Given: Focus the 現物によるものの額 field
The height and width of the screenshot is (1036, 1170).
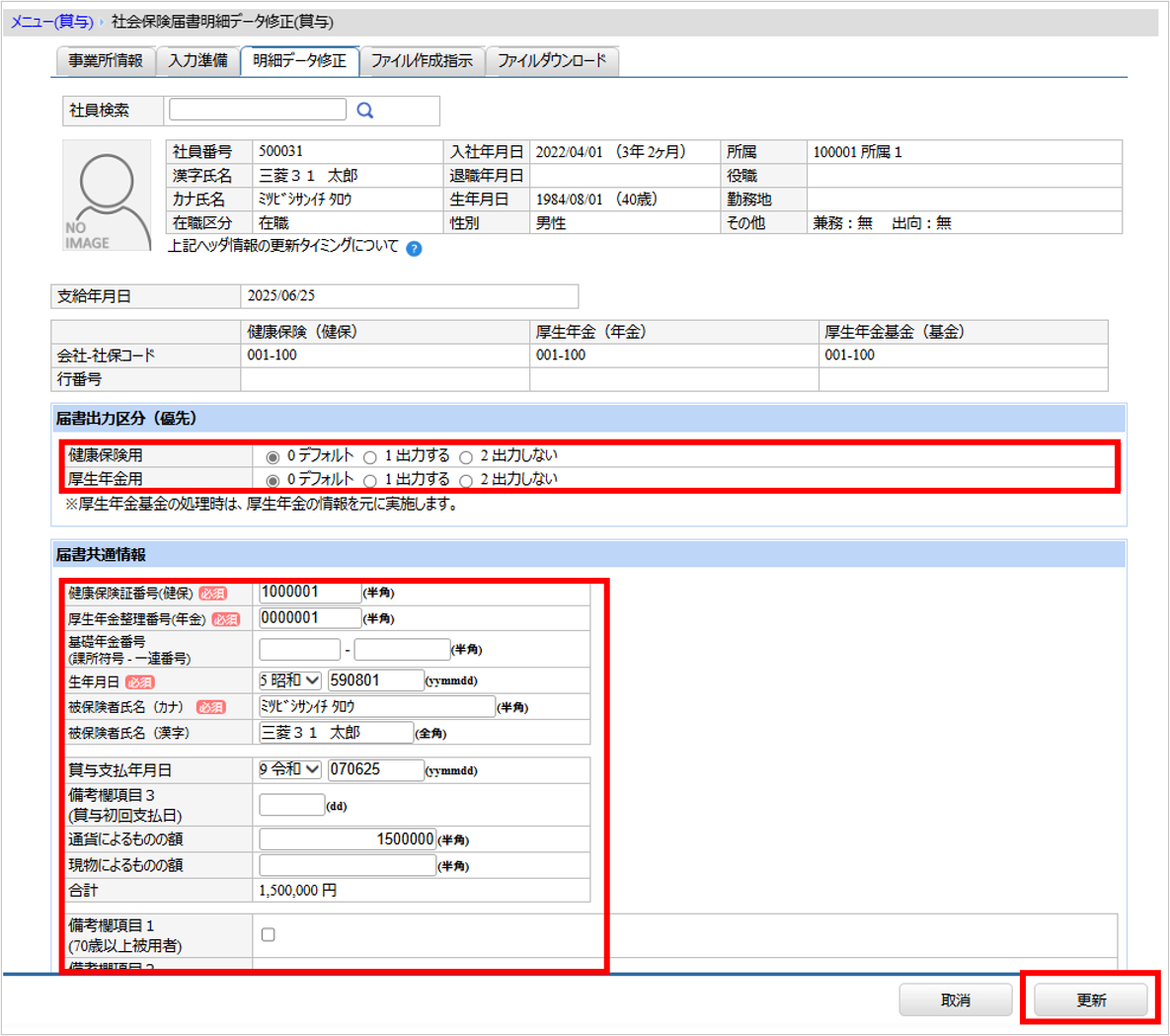Looking at the screenshot, I should 347,865.
